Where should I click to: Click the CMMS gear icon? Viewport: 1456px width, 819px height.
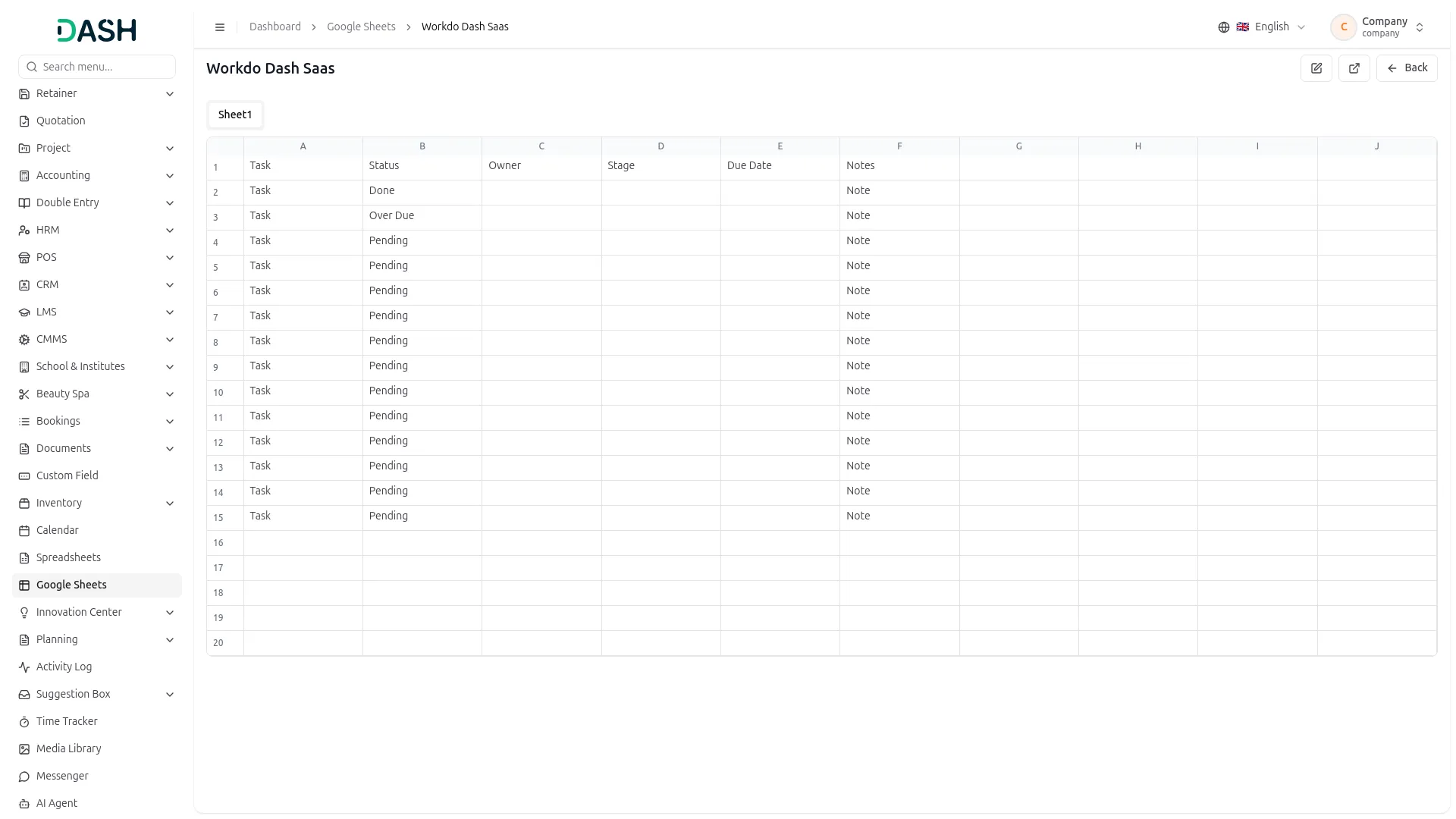click(x=24, y=340)
